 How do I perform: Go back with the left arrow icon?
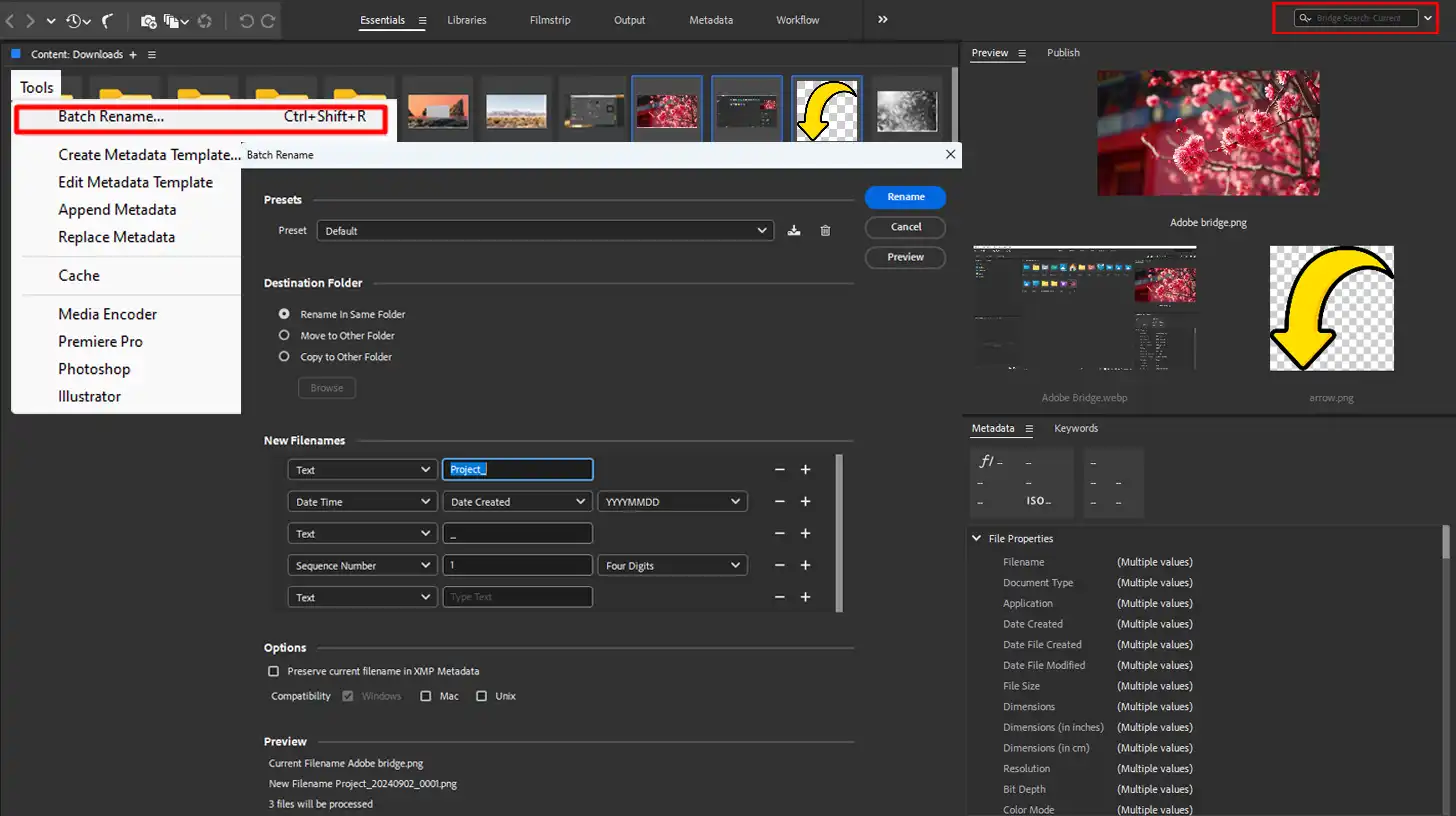pyautogui.click(x=11, y=20)
